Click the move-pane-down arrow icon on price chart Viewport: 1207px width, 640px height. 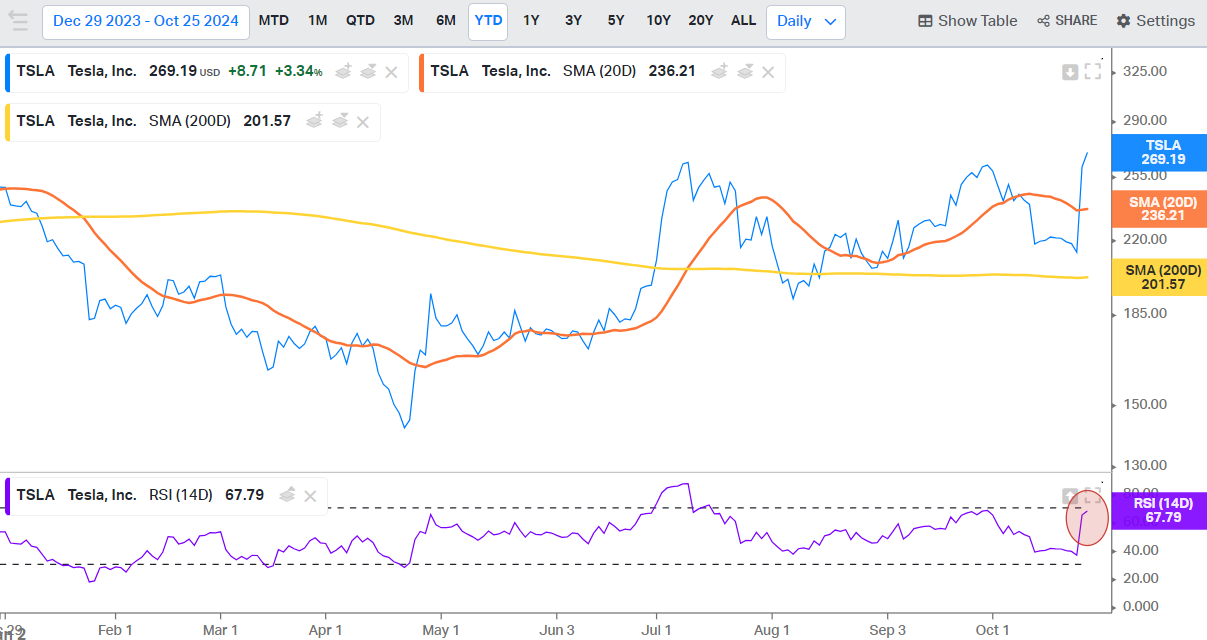[1070, 71]
